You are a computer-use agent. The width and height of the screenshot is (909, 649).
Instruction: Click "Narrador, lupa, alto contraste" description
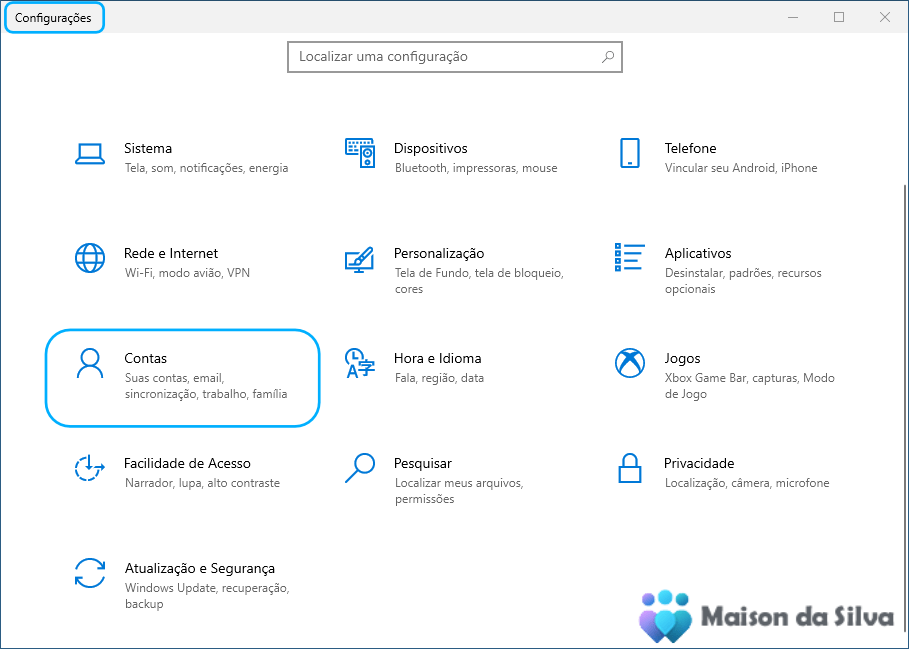[202, 483]
